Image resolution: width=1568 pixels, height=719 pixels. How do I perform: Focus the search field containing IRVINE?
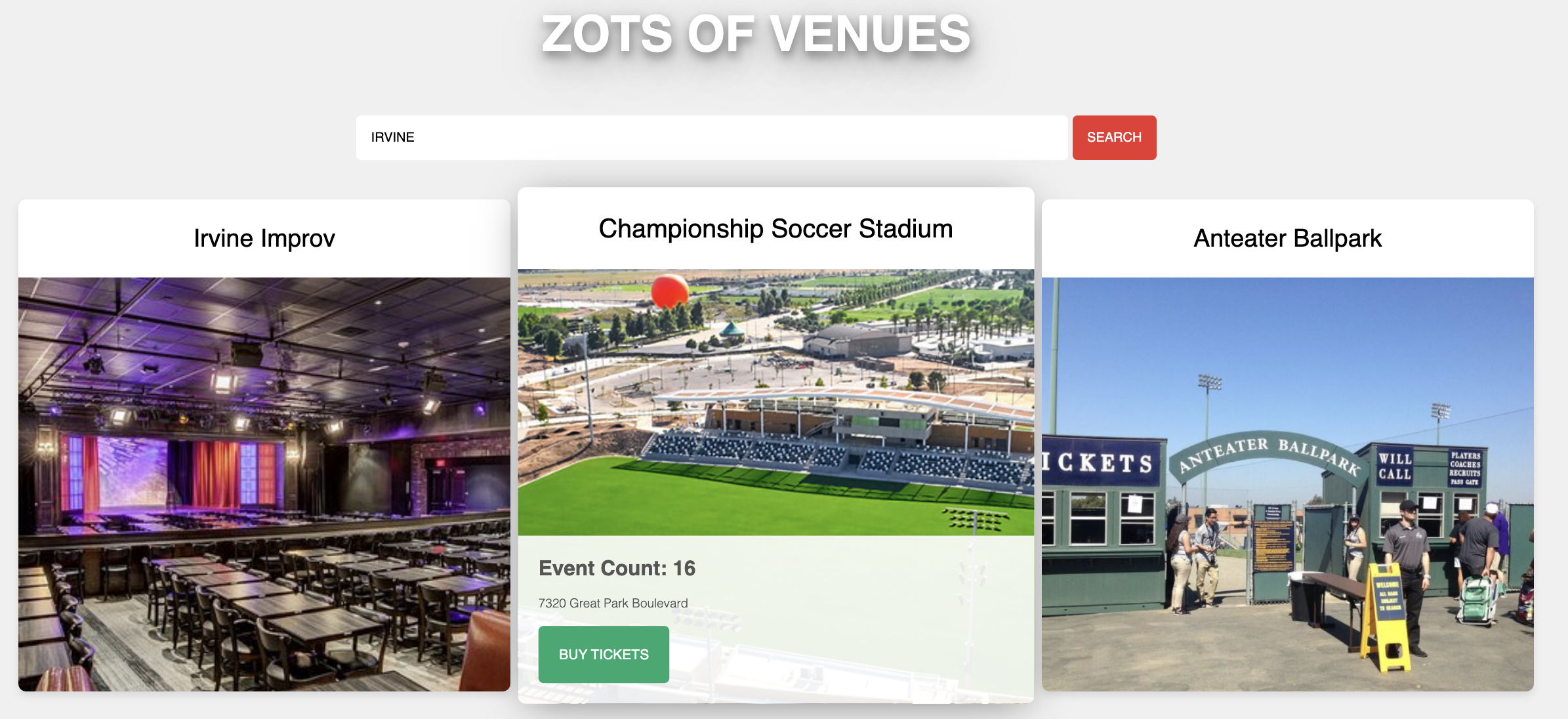point(712,138)
